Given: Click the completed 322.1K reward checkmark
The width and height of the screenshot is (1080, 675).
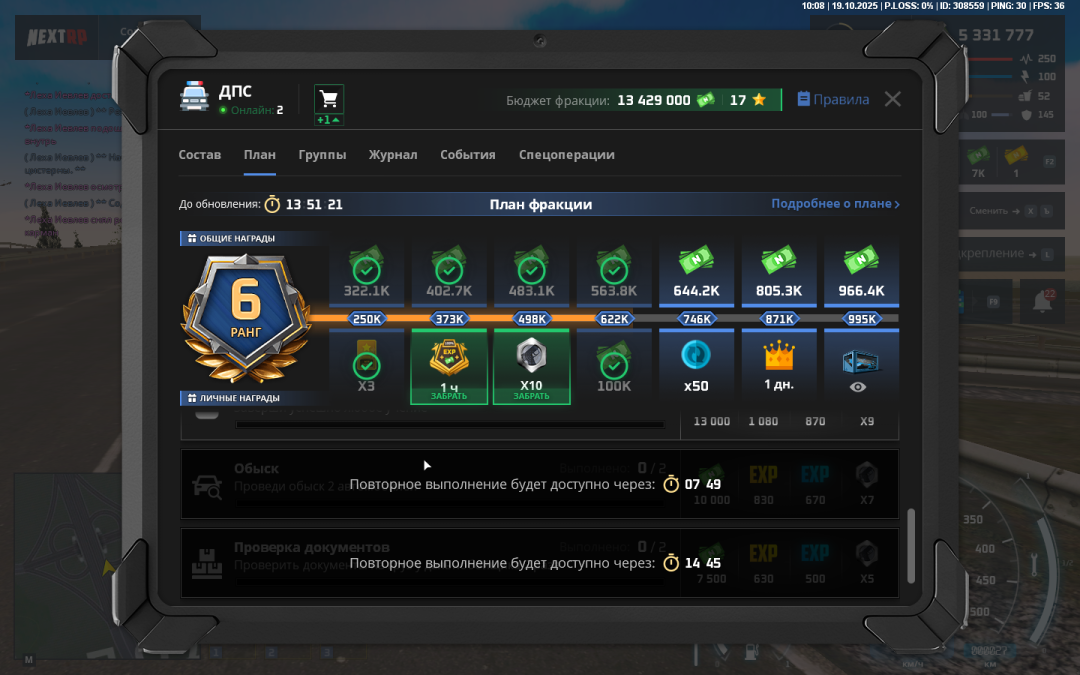Looking at the screenshot, I should coord(367,270).
